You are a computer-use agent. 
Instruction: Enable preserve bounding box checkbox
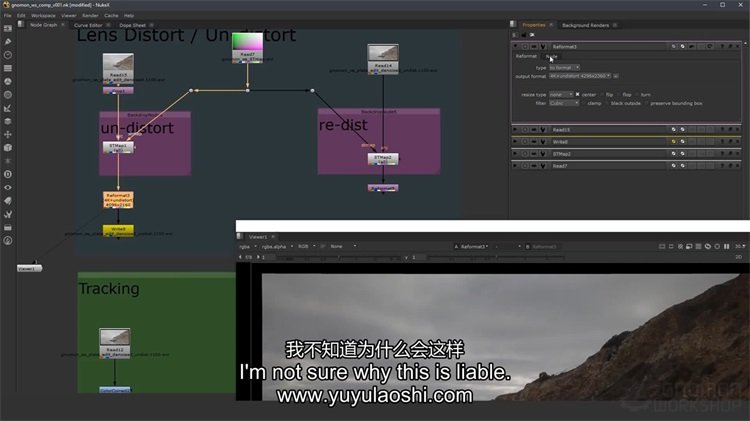(x=647, y=103)
